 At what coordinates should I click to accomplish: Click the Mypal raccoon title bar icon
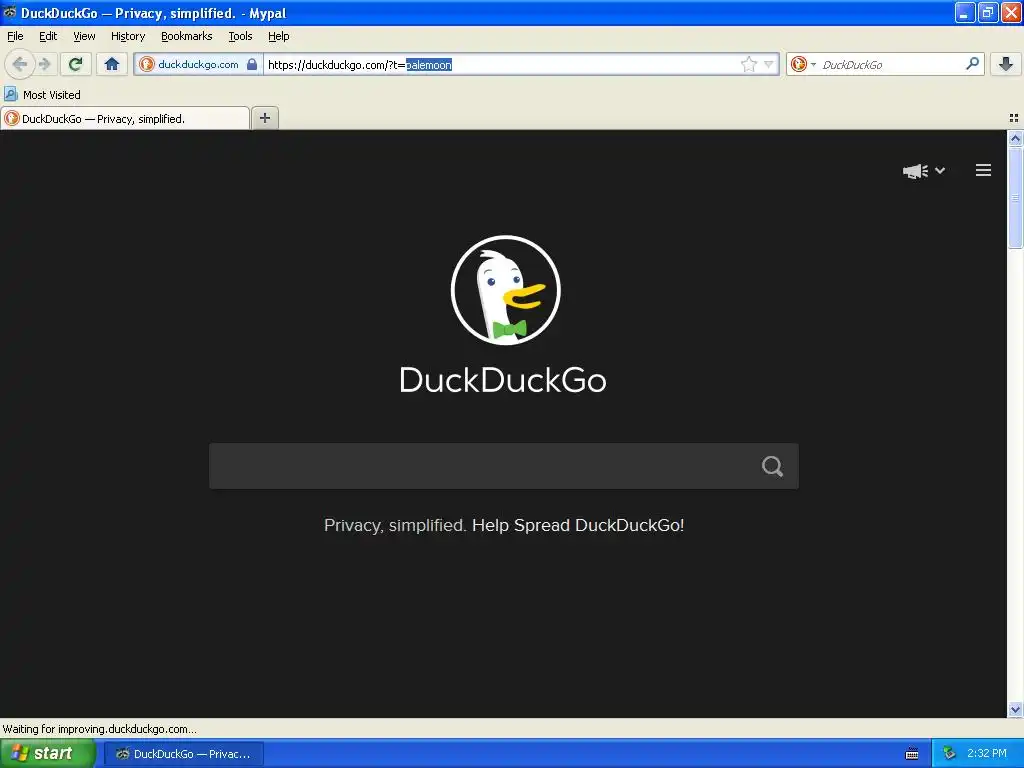click(9, 12)
